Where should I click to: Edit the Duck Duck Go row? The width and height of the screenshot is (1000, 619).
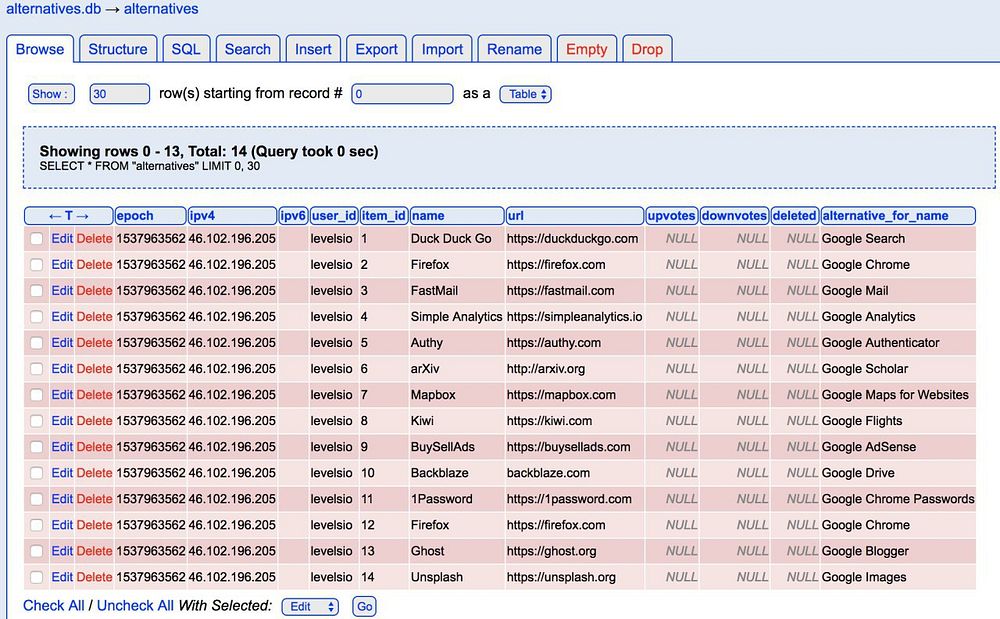[x=62, y=238]
